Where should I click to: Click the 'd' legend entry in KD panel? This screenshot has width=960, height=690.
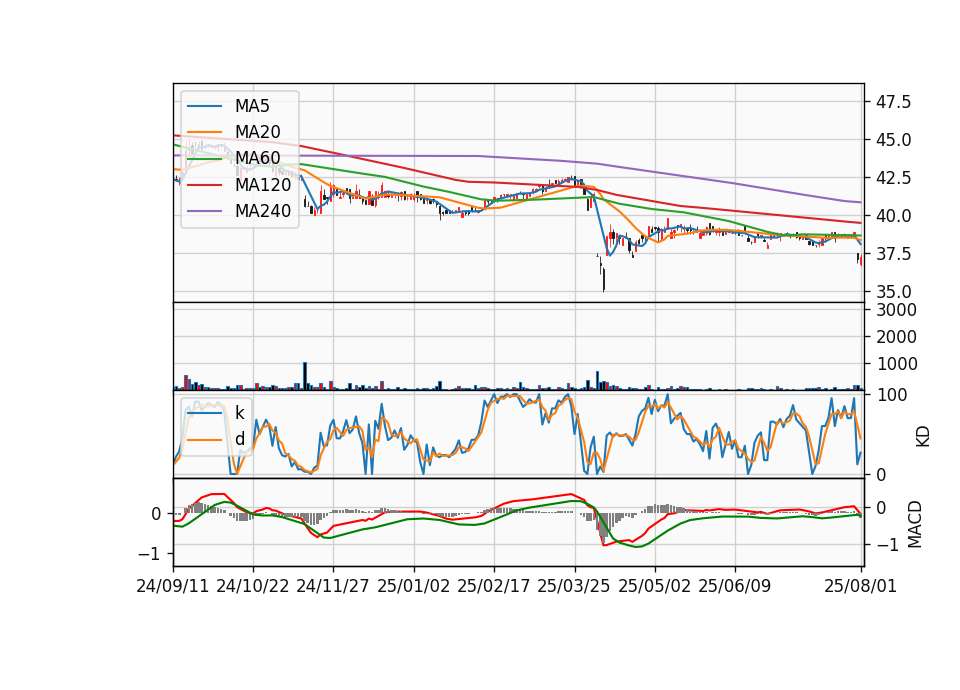(x=239, y=439)
